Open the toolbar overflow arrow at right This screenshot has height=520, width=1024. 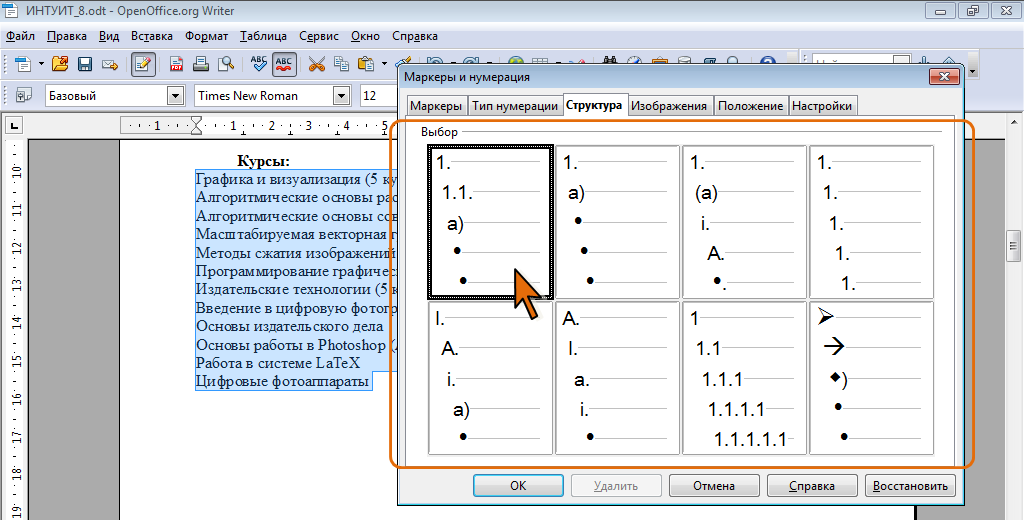[972, 71]
